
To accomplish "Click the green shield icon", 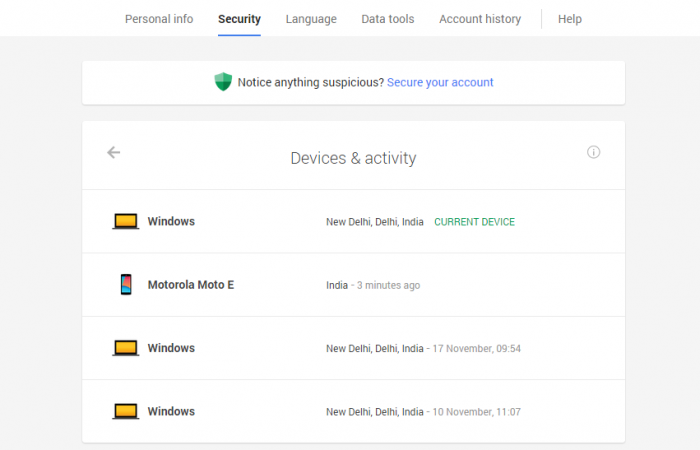I will tap(223, 82).
